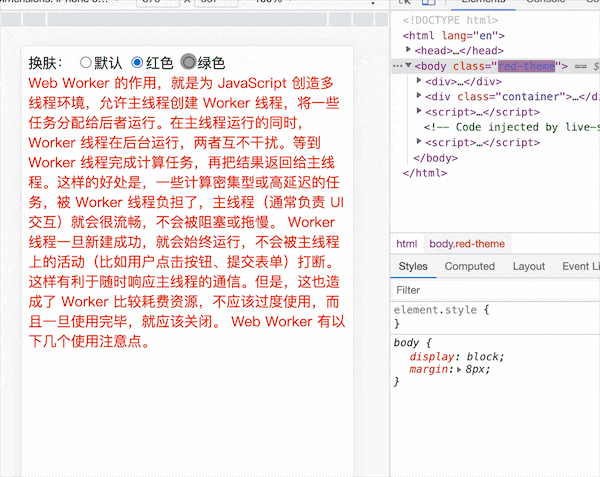The width and height of the screenshot is (600, 477).
Task: Click the 换肤 label text
Action: coord(46,63)
